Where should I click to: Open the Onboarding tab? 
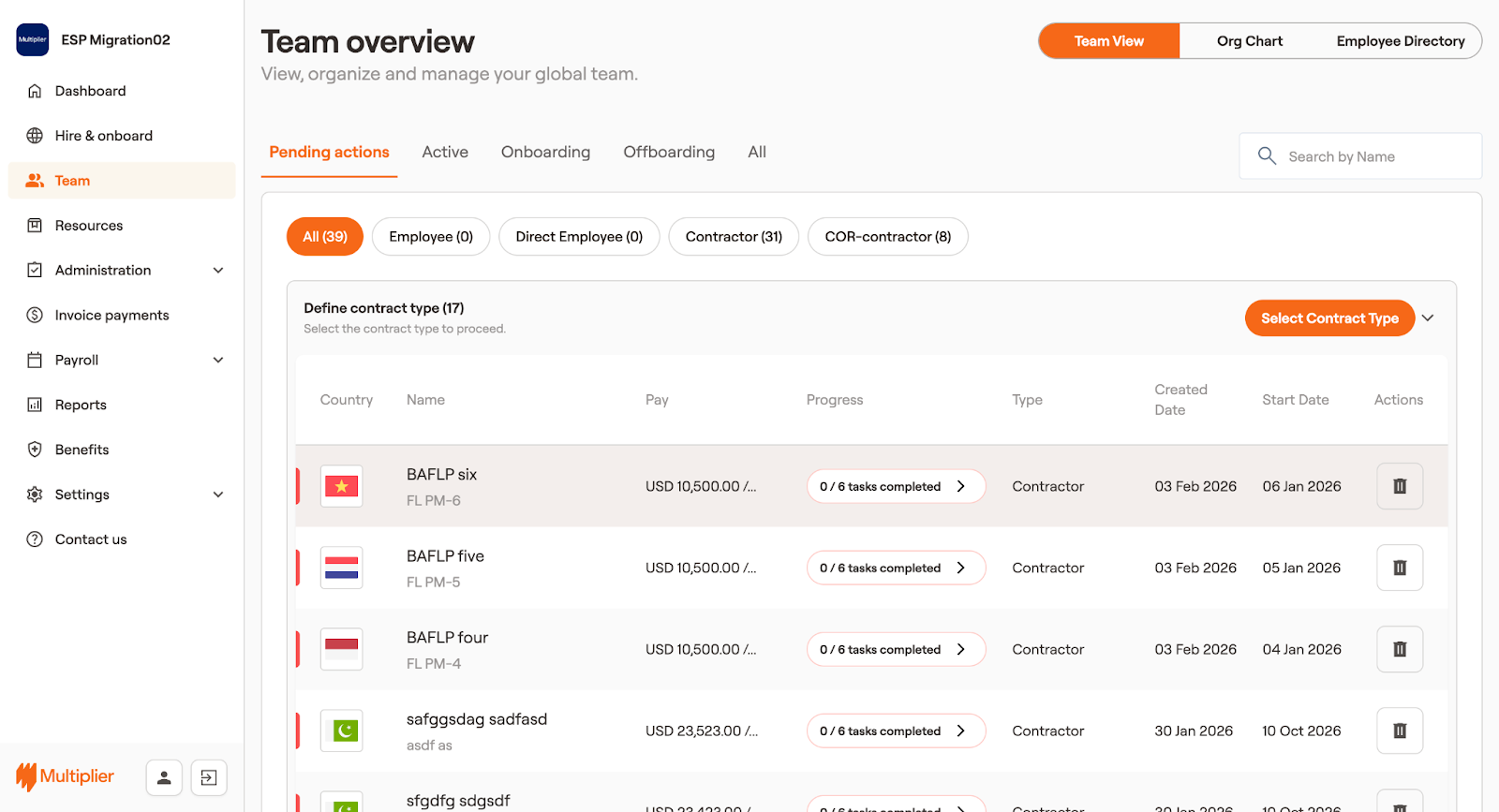click(545, 152)
